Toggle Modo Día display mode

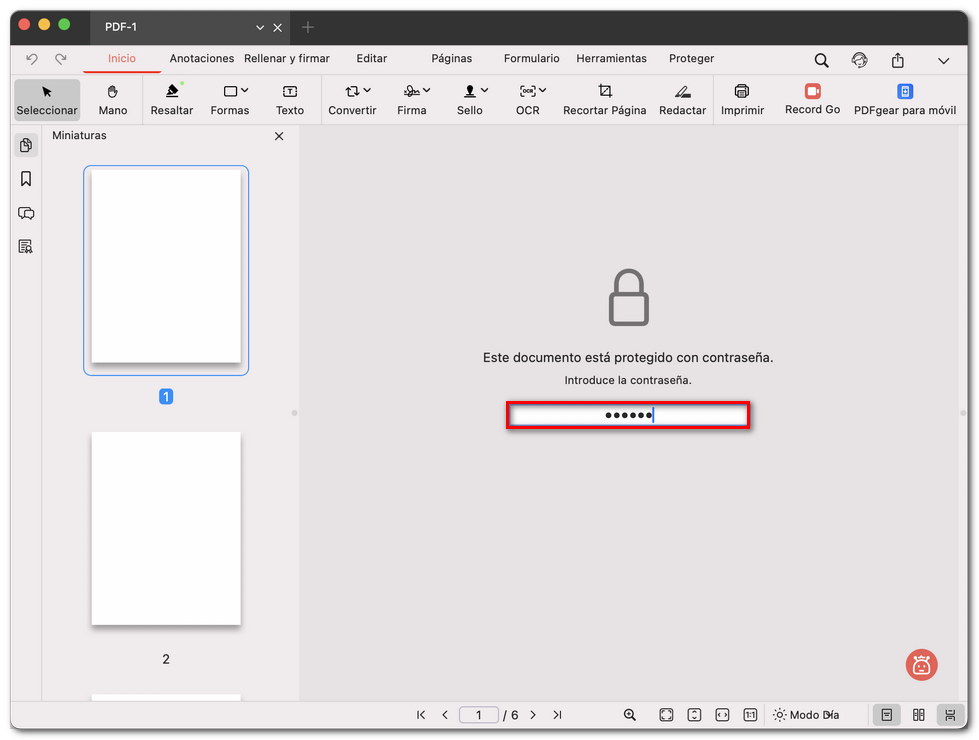[x=806, y=714]
